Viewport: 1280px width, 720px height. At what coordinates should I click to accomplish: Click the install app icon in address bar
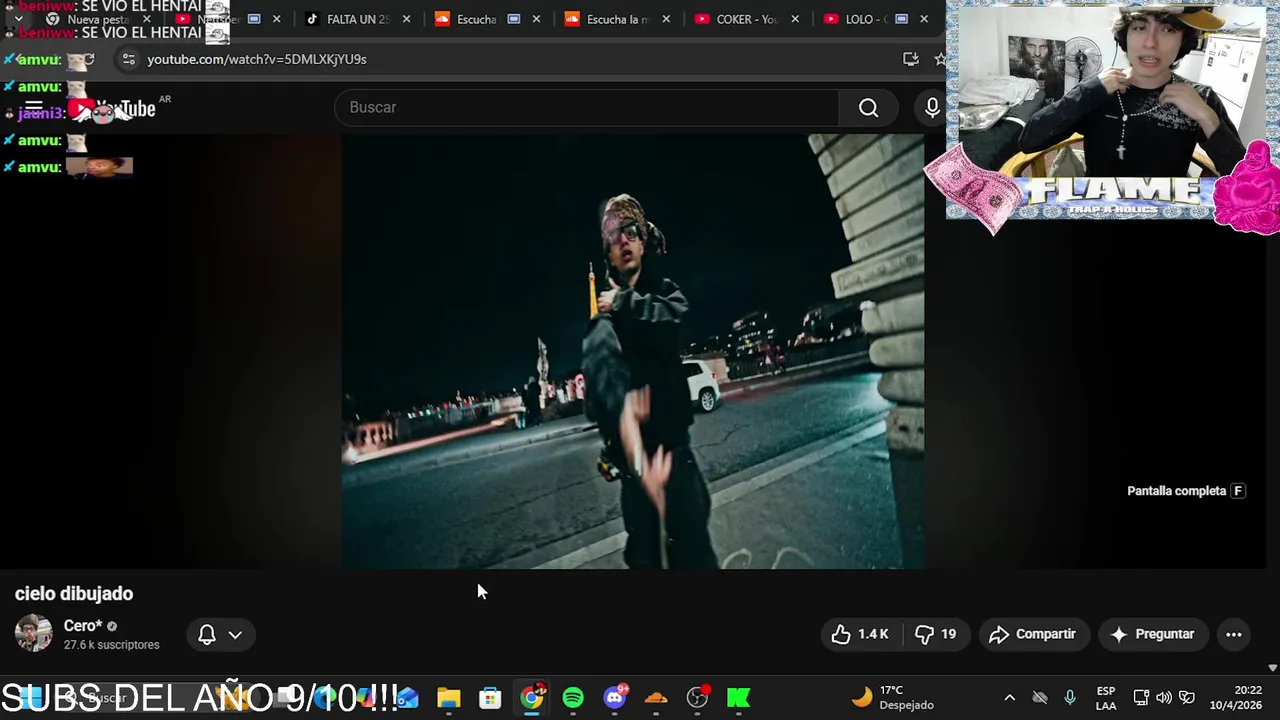click(910, 59)
